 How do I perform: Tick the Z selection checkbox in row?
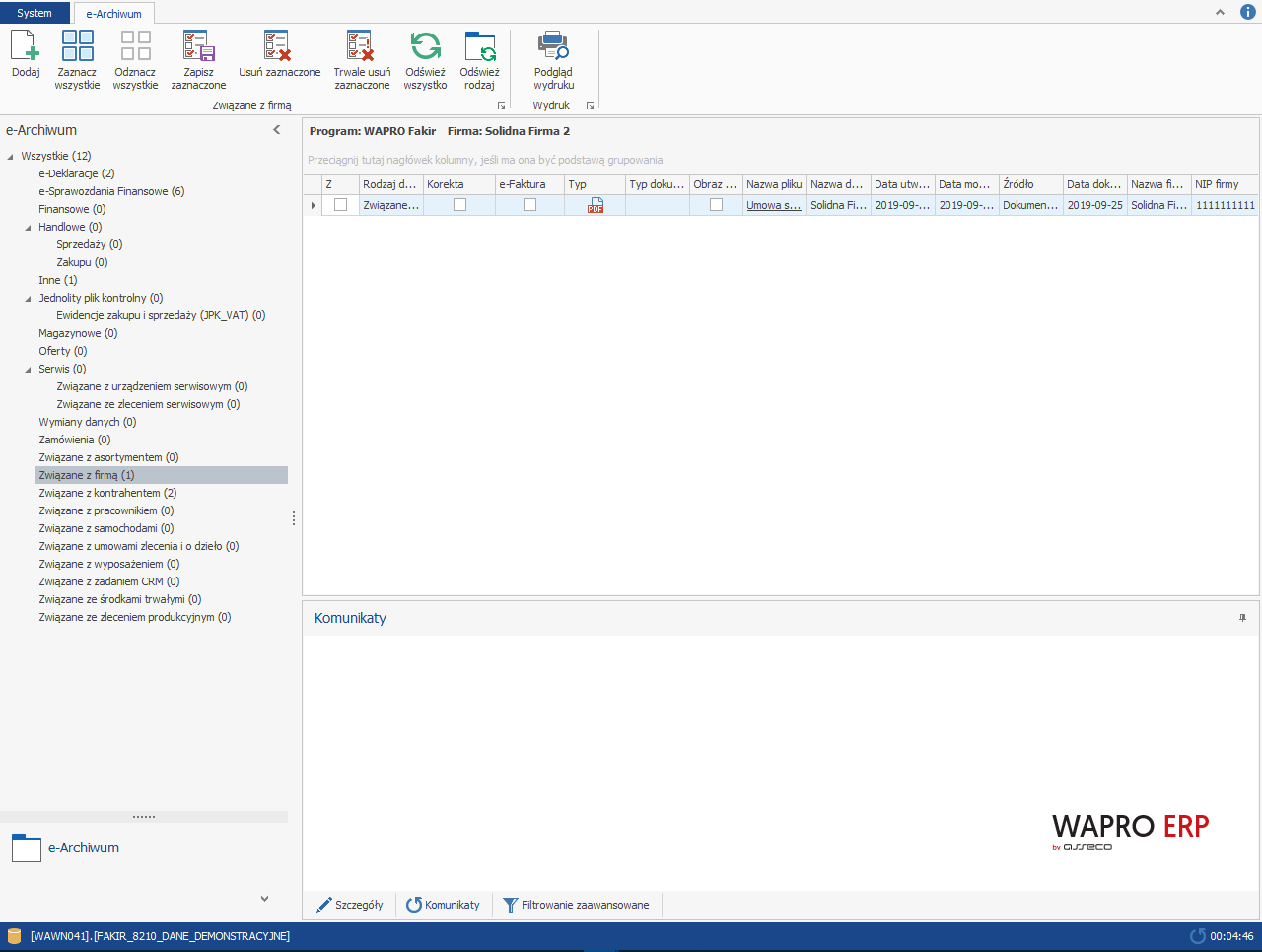coord(341,205)
